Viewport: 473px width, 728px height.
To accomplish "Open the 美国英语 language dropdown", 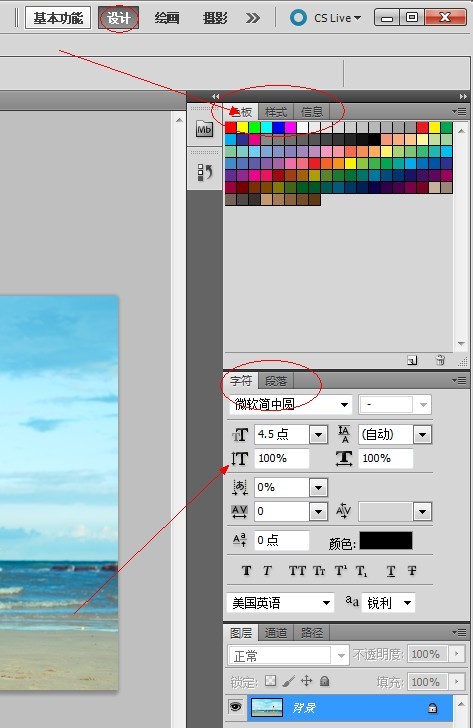I will pos(281,603).
